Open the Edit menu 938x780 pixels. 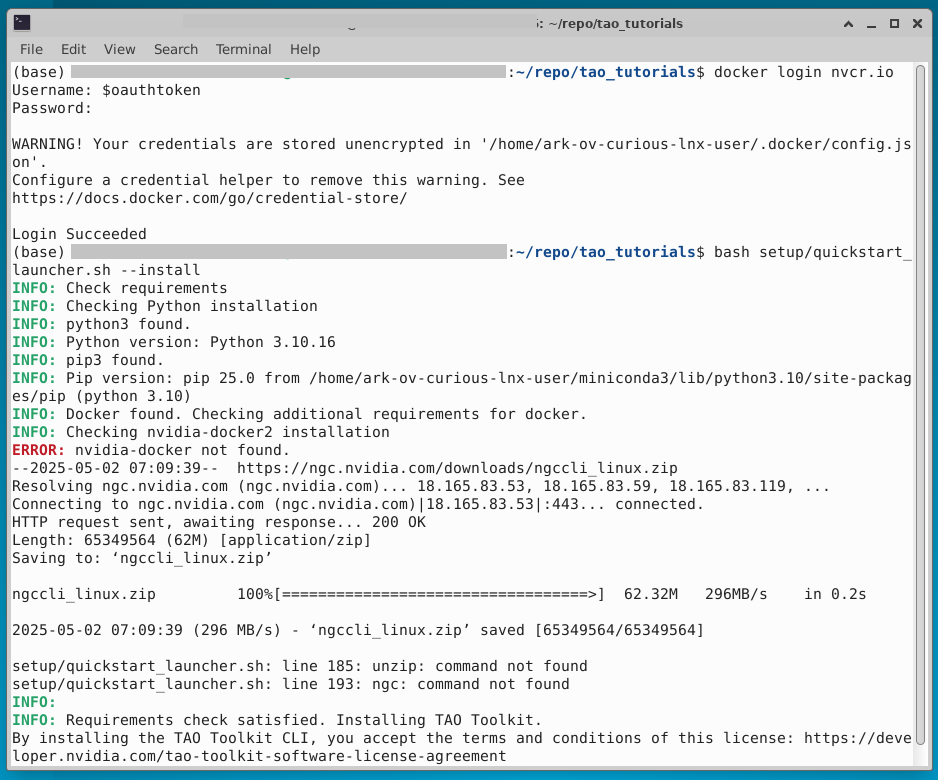pyautogui.click(x=73, y=49)
